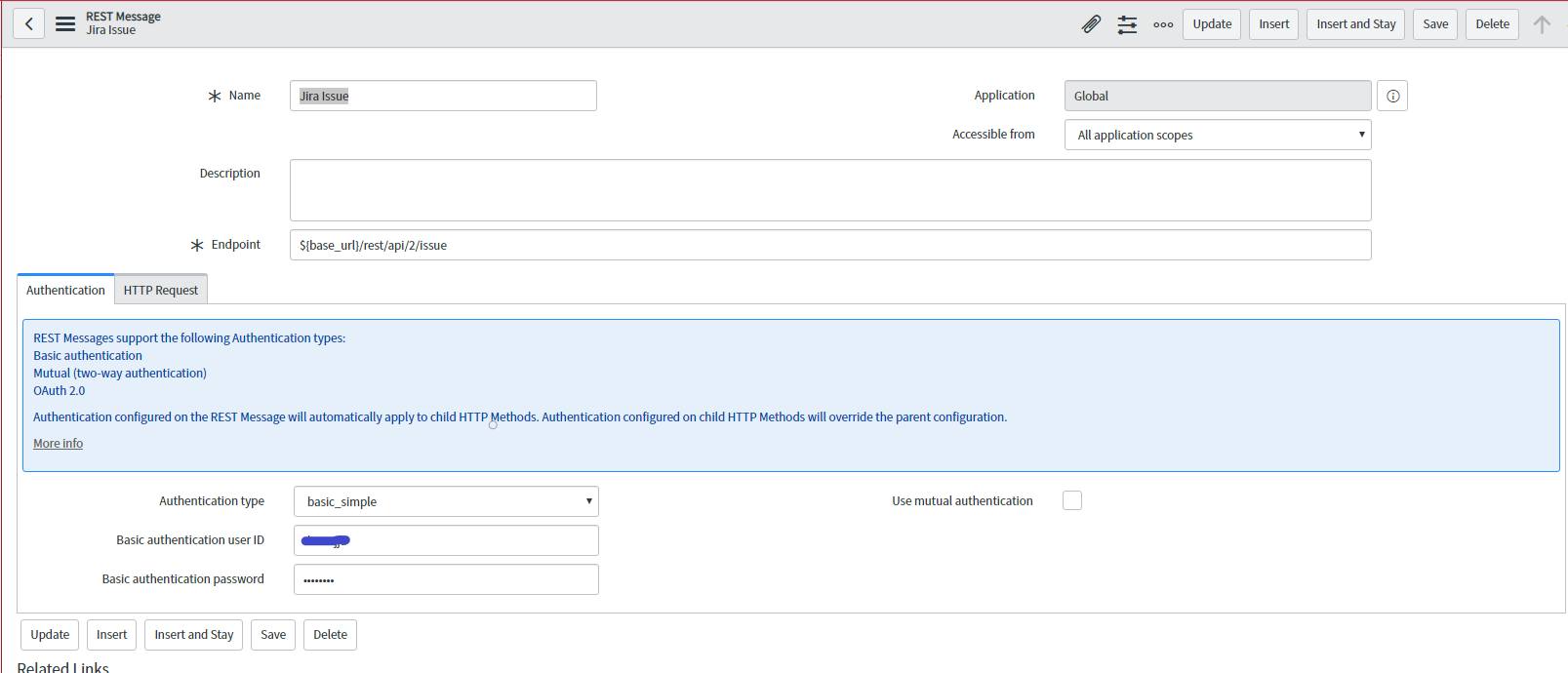Image resolution: width=1568 pixels, height=673 pixels.
Task: Click the top Insert and Stay button
Action: [1355, 24]
